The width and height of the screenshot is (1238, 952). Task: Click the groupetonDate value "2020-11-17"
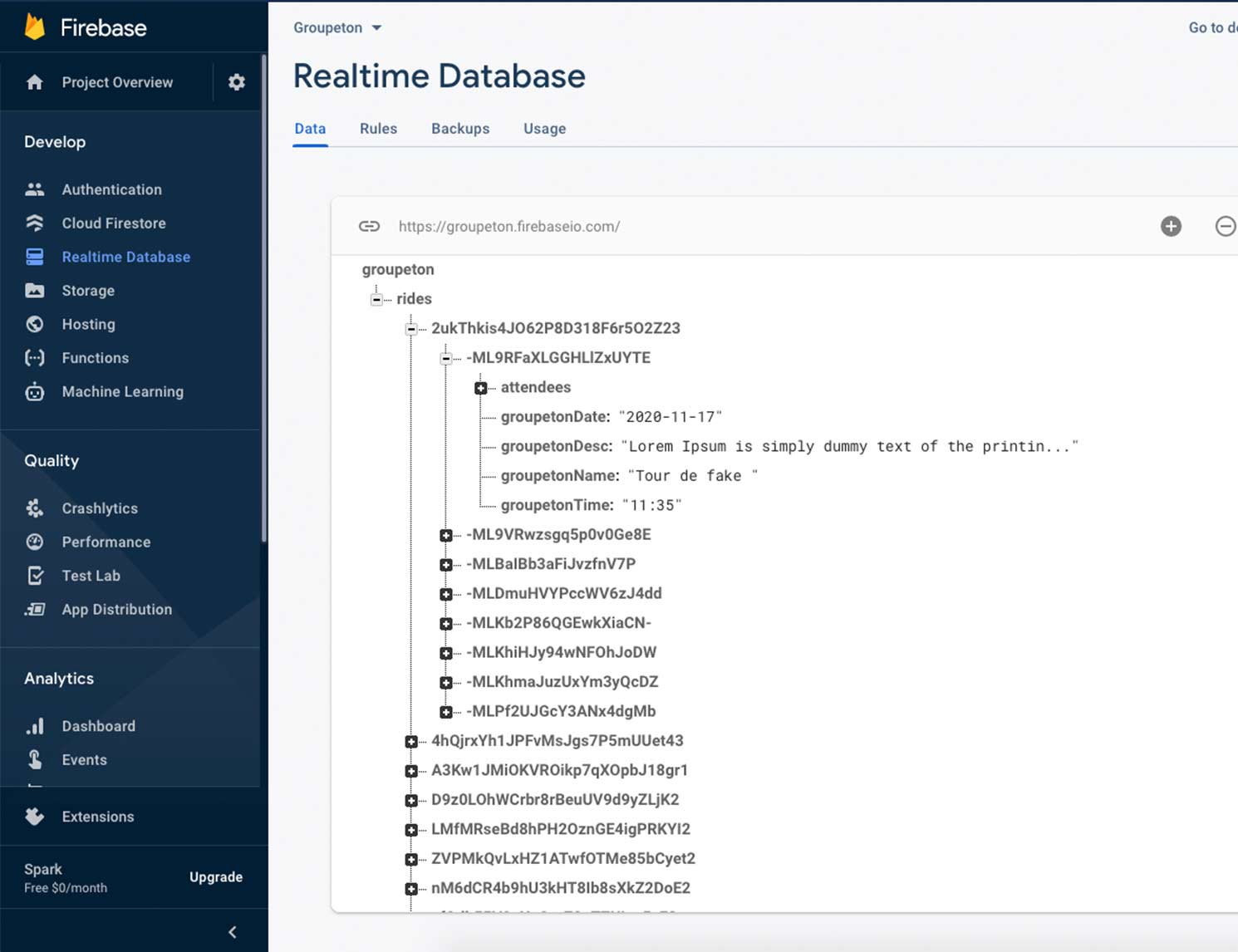coord(671,417)
